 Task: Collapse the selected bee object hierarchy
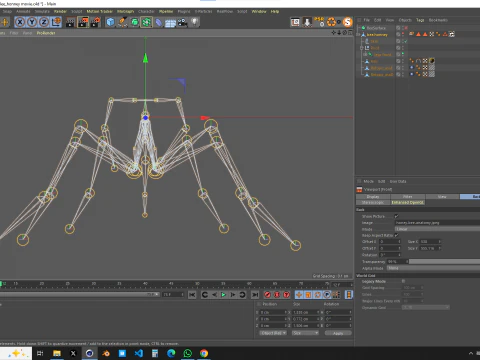(358, 34)
